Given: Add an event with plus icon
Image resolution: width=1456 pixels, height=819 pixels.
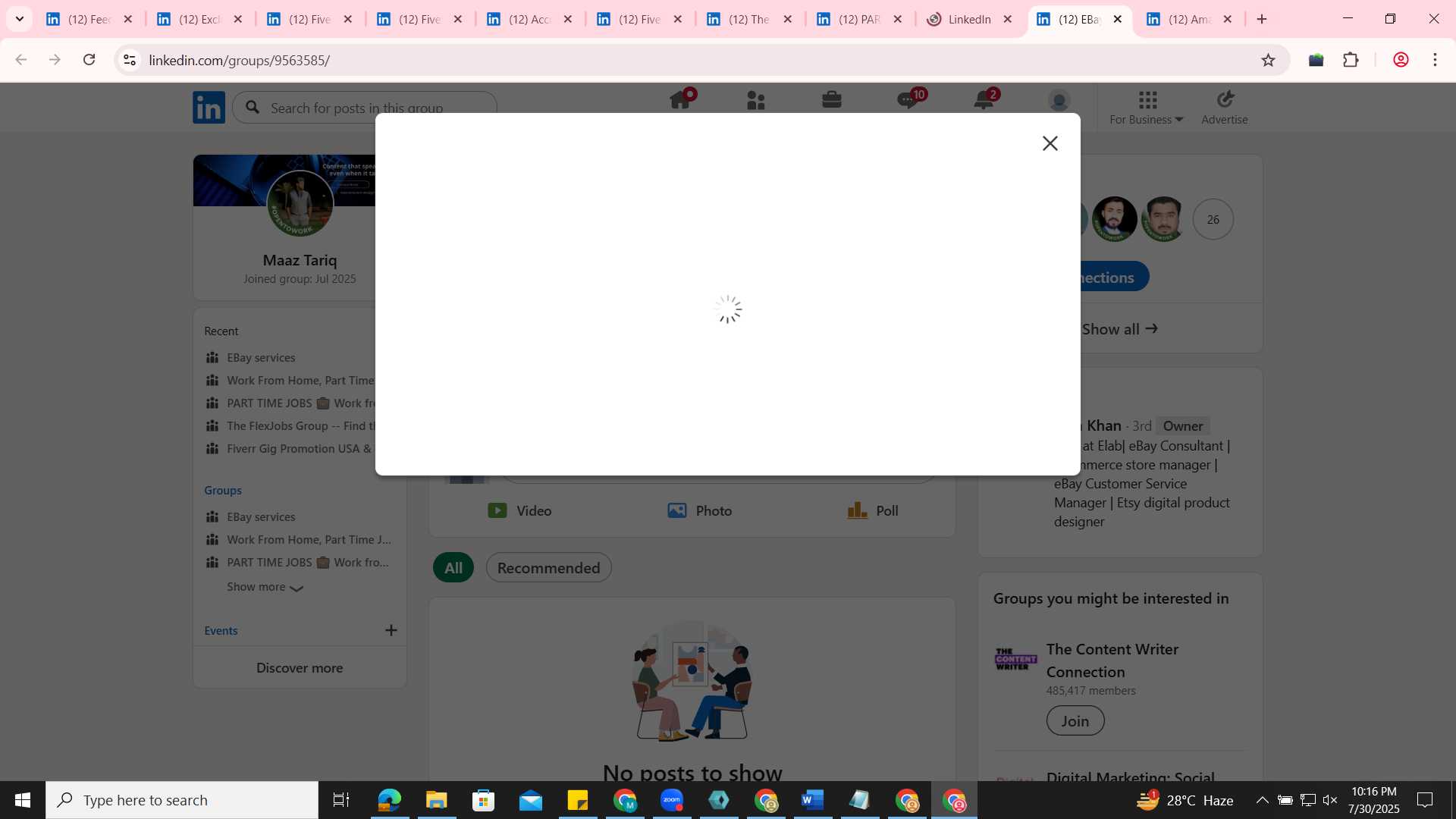Looking at the screenshot, I should click(x=391, y=630).
